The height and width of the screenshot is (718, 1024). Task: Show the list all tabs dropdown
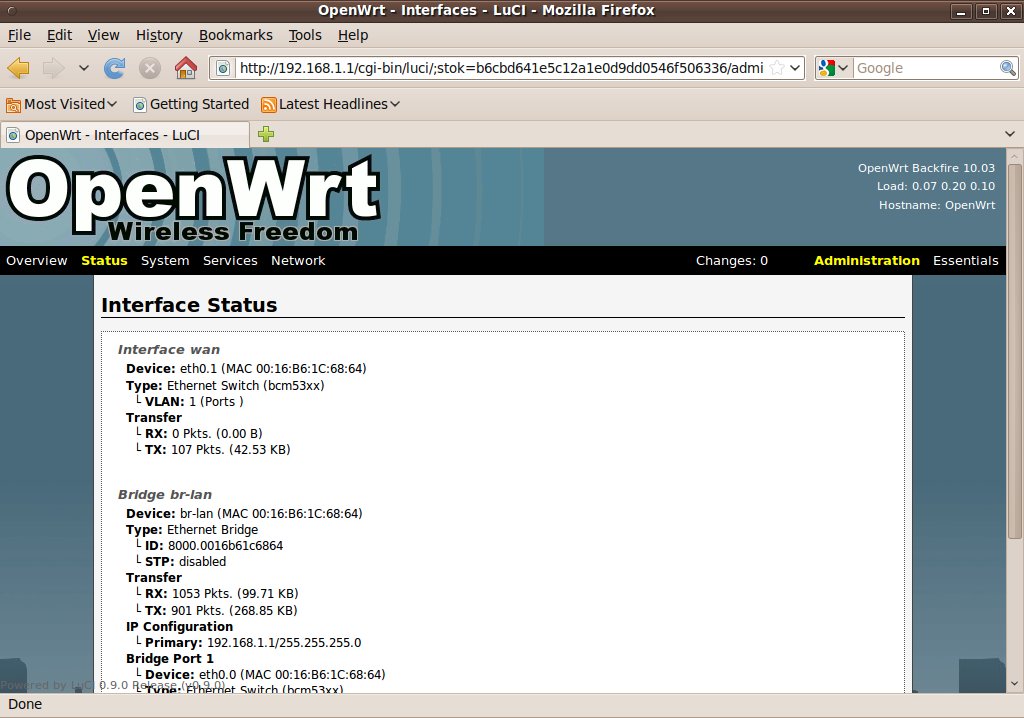(x=1009, y=134)
